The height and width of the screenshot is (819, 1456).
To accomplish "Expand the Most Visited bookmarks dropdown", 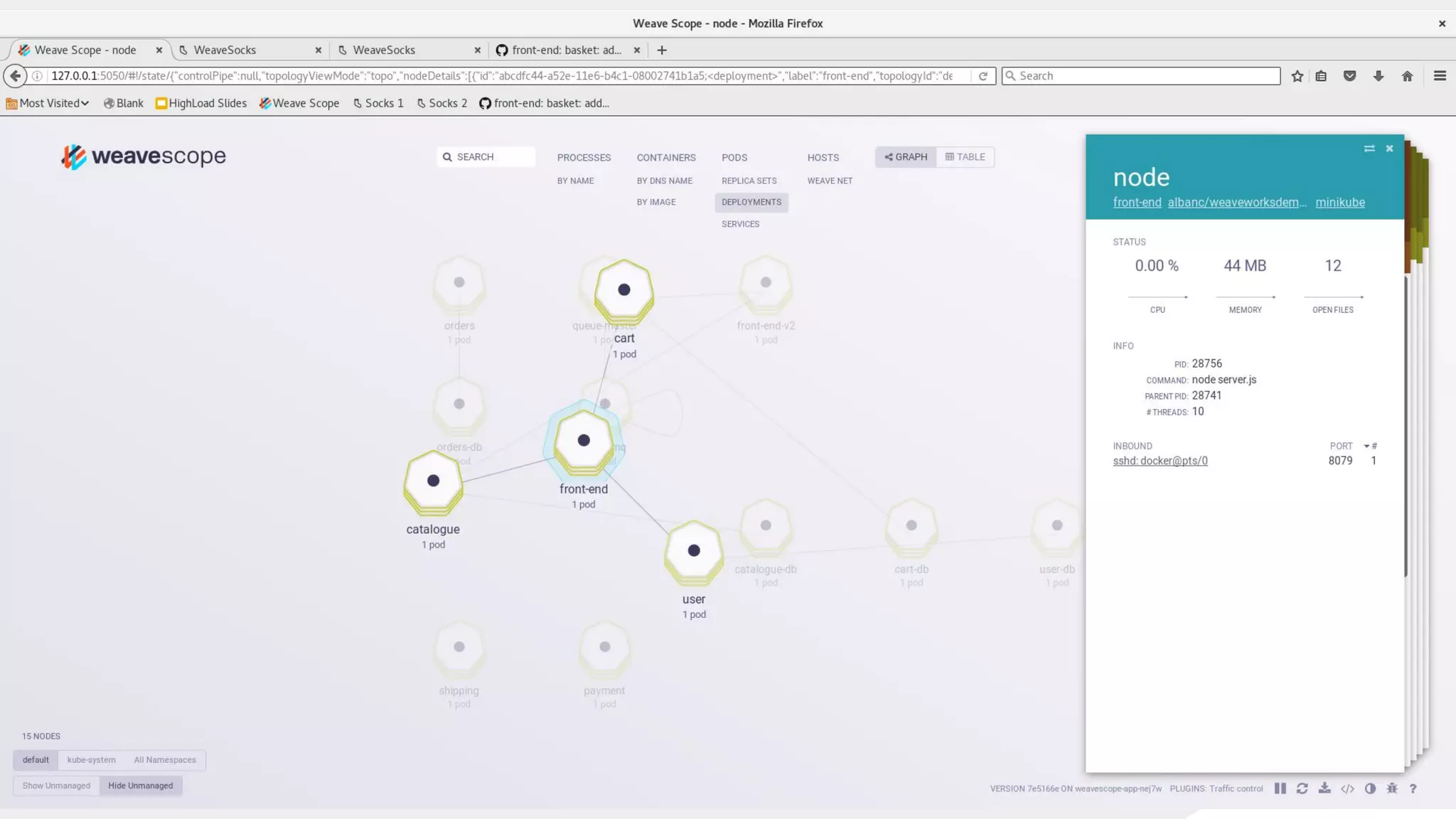I will click(x=48, y=103).
